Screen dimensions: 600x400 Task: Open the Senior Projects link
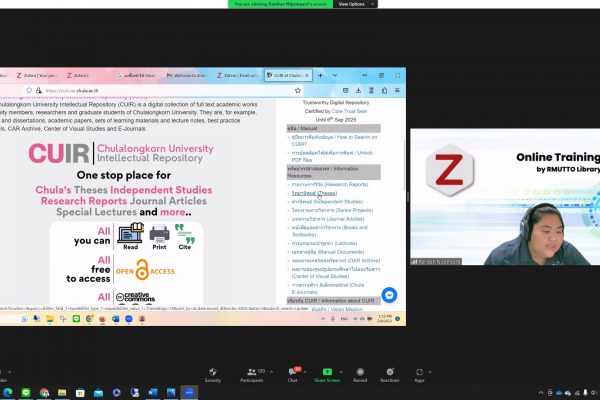pyautogui.click(x=332, y=210)
